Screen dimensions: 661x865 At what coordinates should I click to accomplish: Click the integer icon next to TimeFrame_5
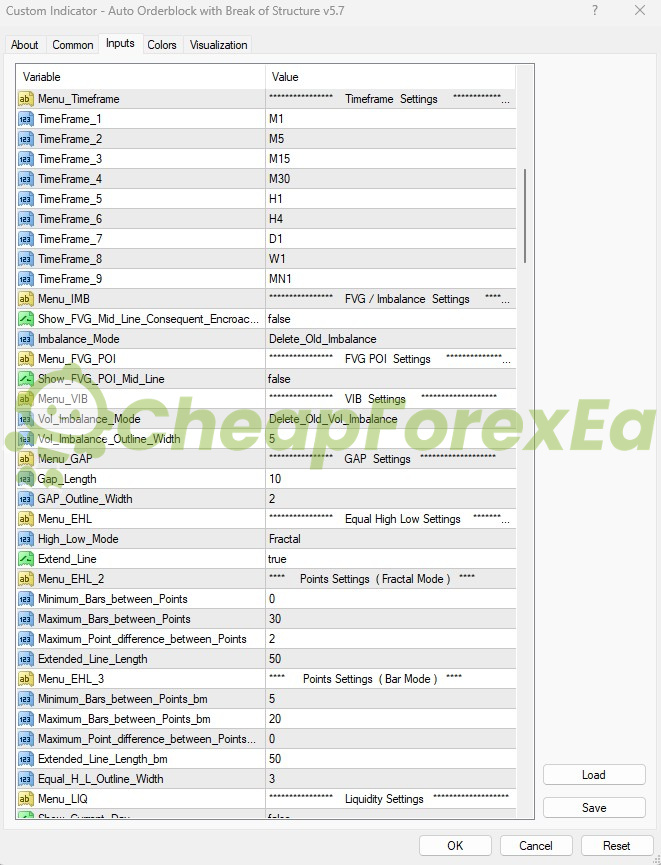pyautogui.click(x=25, y=199)
